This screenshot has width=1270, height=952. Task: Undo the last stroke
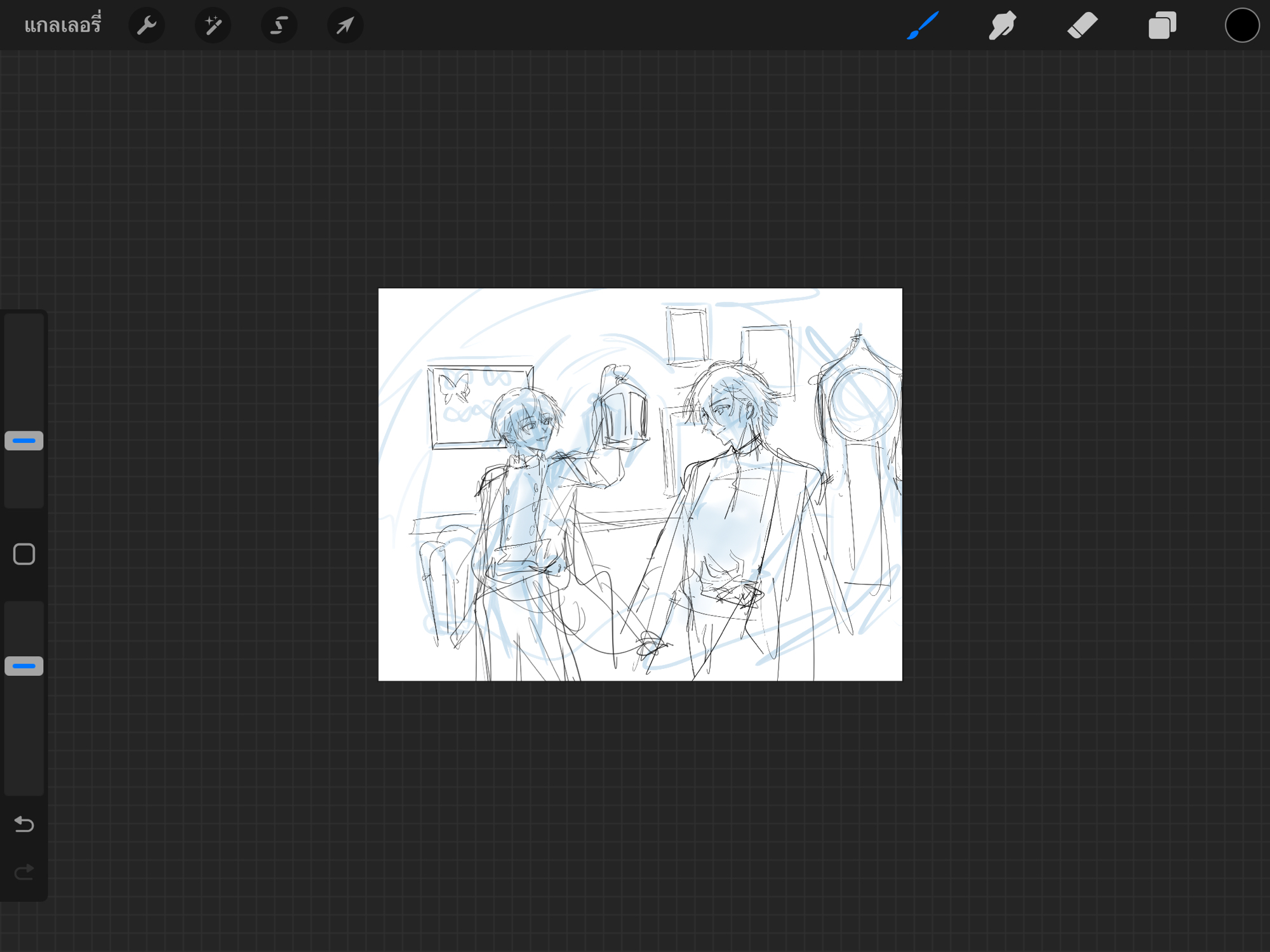pyautogui.click(x=24, y=824)
